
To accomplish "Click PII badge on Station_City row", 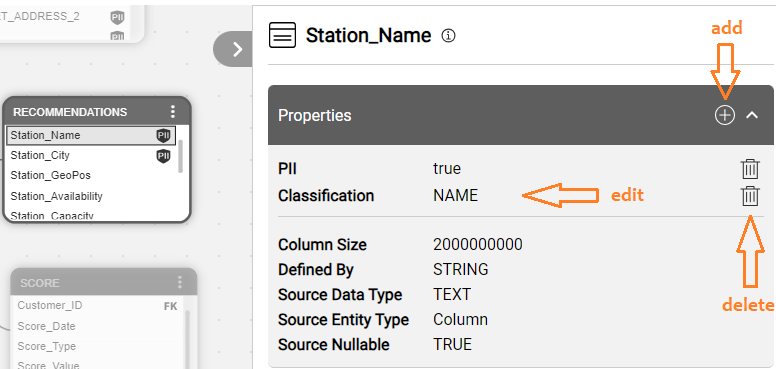I will [x=163, y=156].
